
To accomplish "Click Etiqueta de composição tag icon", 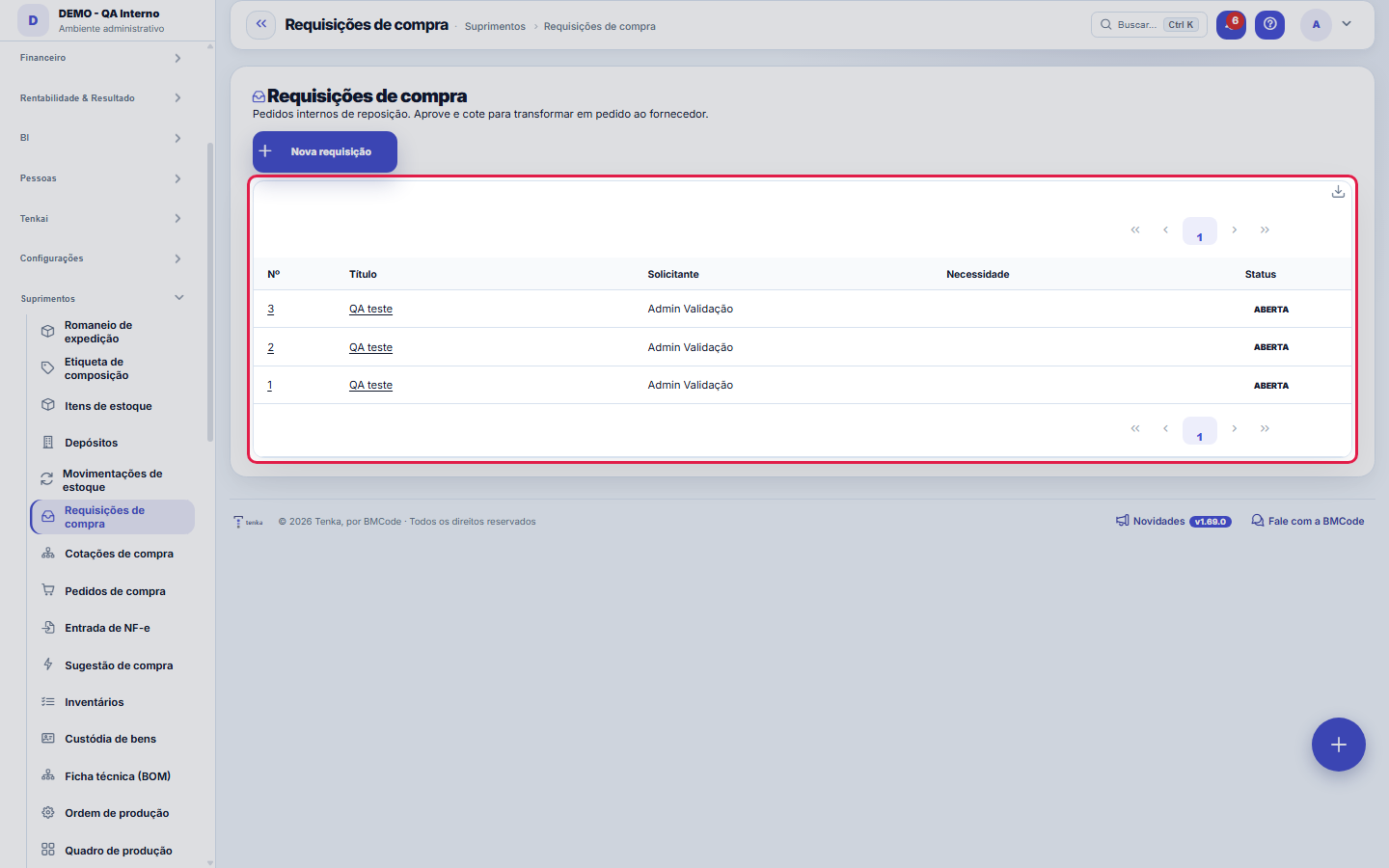I will (x=47, y=368).
